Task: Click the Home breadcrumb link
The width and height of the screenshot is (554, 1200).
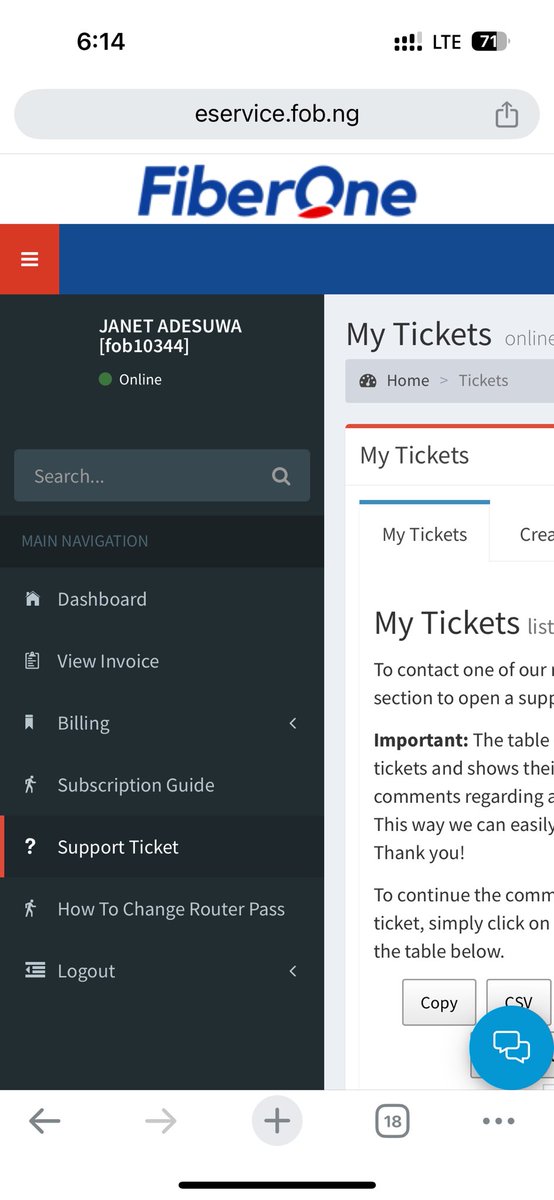Action: click(x=408, y=380)
